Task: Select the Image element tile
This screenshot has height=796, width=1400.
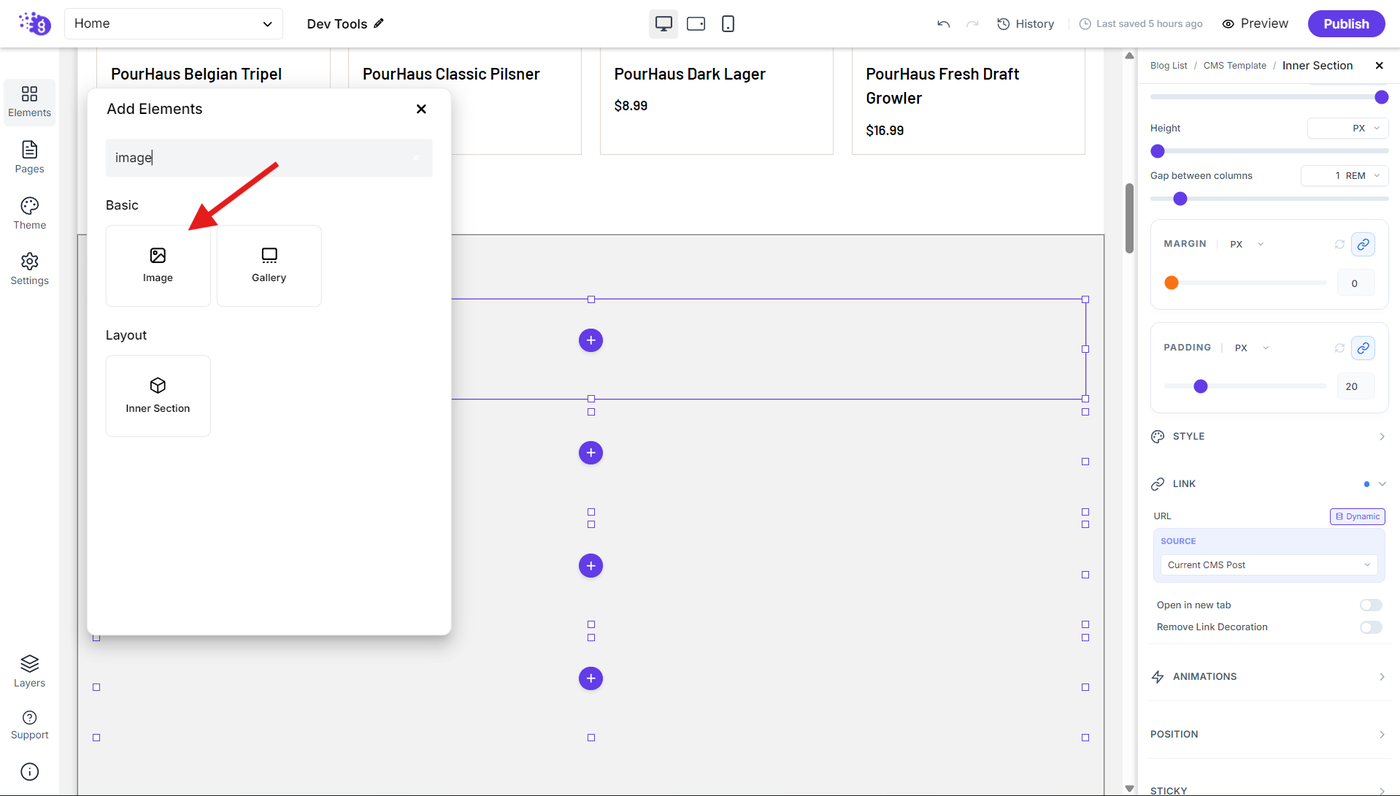Action: (158, 266)
